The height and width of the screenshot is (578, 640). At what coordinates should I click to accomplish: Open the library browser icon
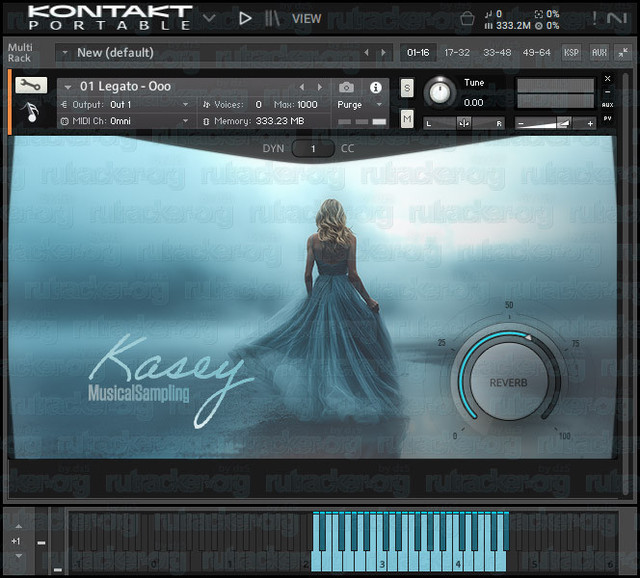[272, 18]
